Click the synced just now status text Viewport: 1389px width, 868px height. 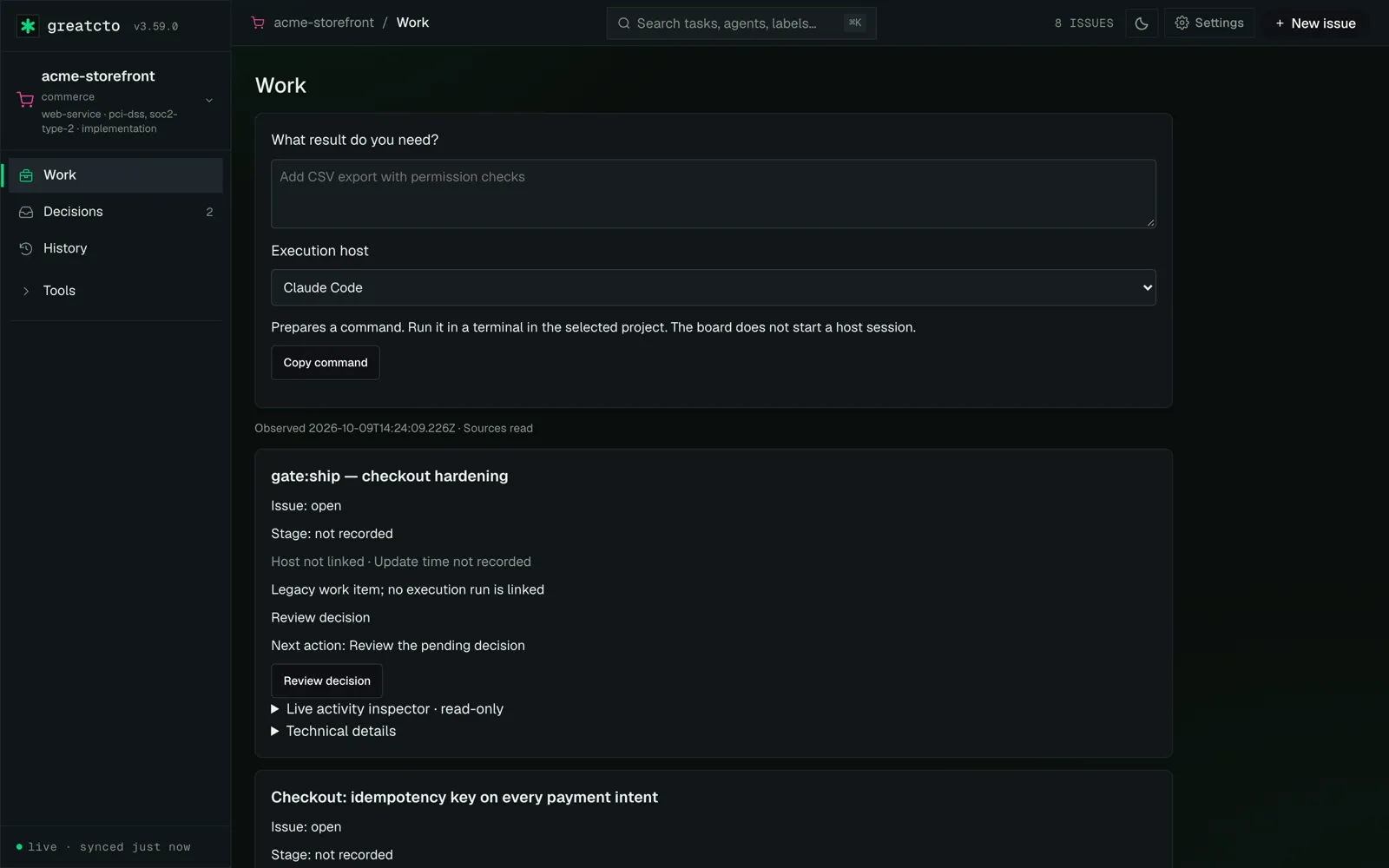tap(135, 847)
